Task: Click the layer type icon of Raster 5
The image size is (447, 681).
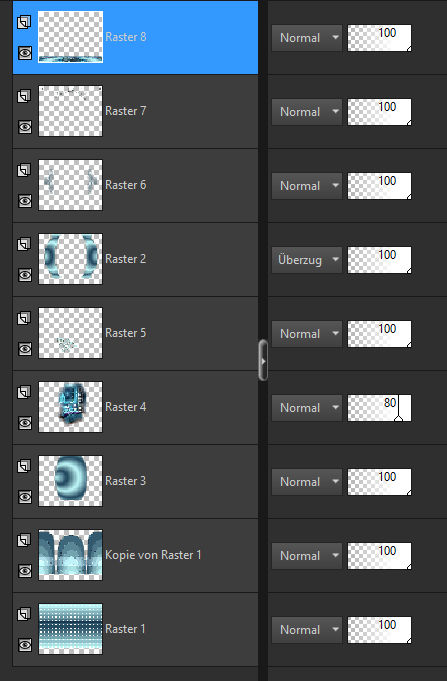Action: tap(24, 318)
